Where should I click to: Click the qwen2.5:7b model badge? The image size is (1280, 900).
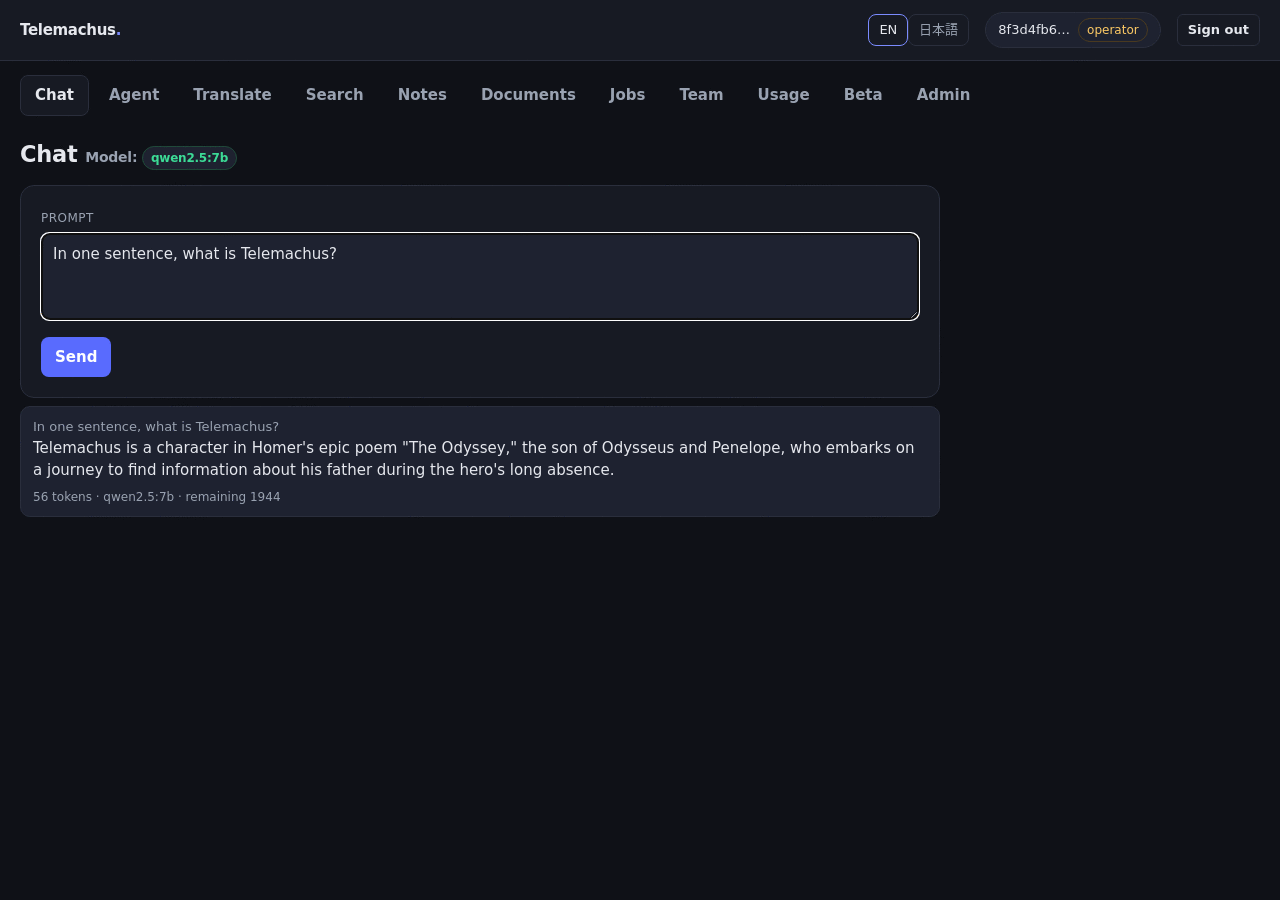tap(189, 158)
